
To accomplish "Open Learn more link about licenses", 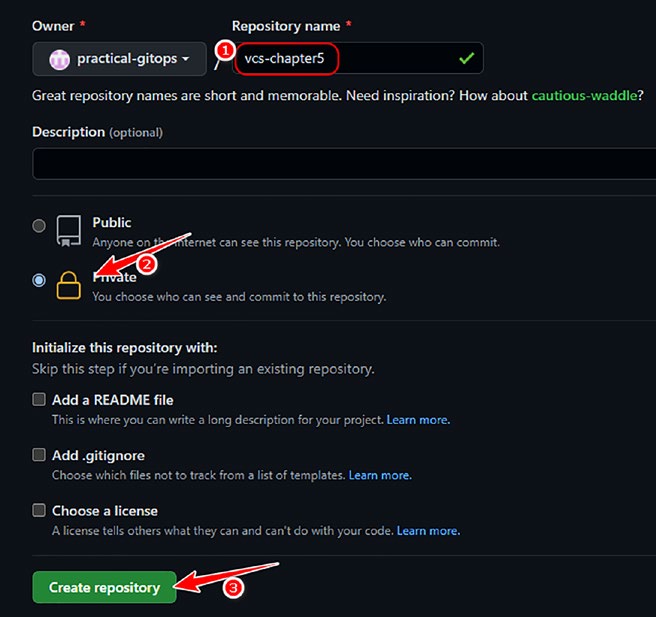I will pos(428,531).
